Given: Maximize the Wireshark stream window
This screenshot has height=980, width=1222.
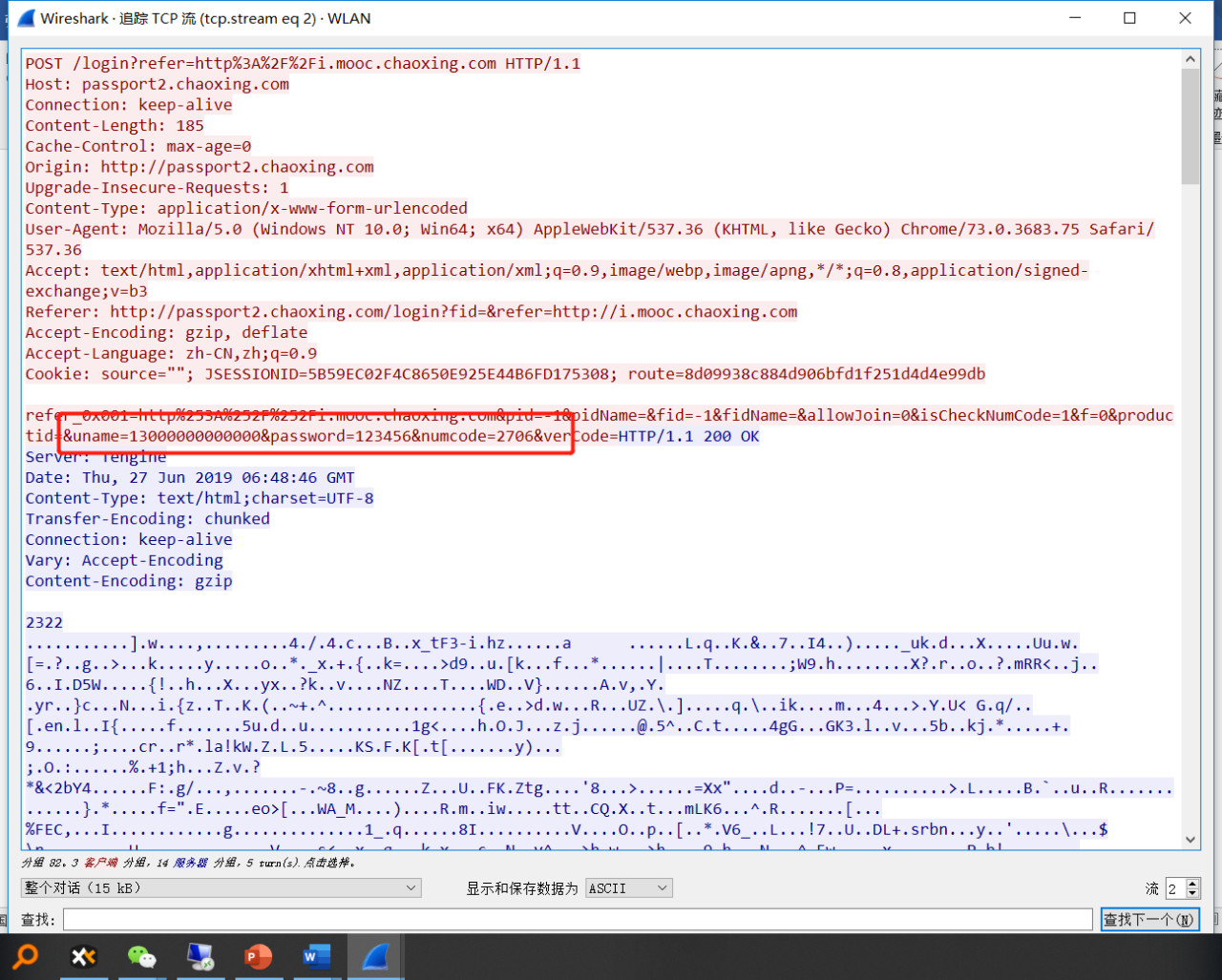Looking at the screenshot, I should point(1130,18).
